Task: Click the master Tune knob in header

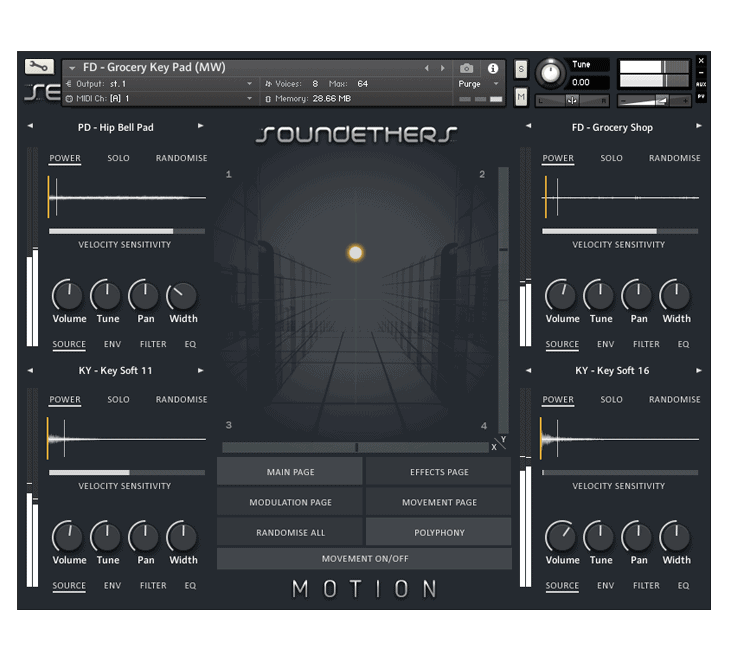Action: [x=550, y=73]
